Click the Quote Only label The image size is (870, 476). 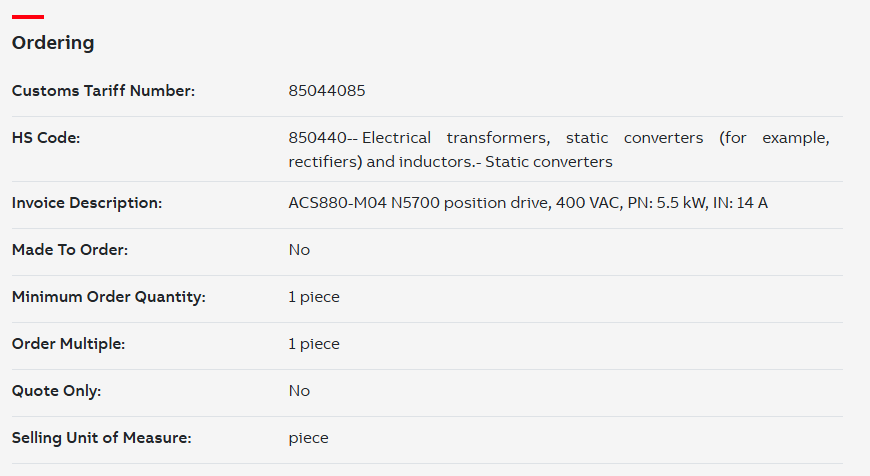click(57, 391)
